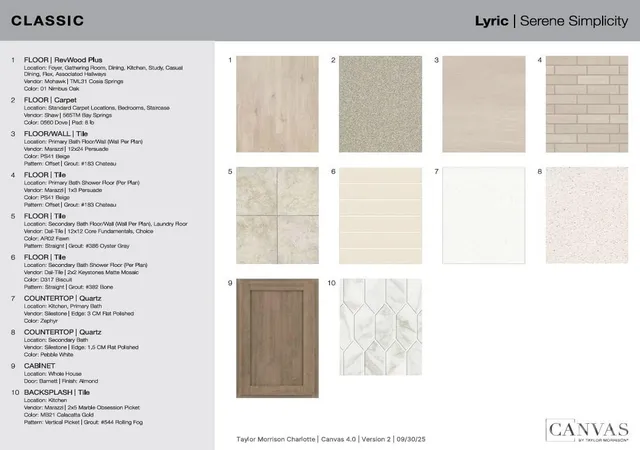Select the FLOOR RevWood Plus heading
640x450 pixels.
point(63,60)
